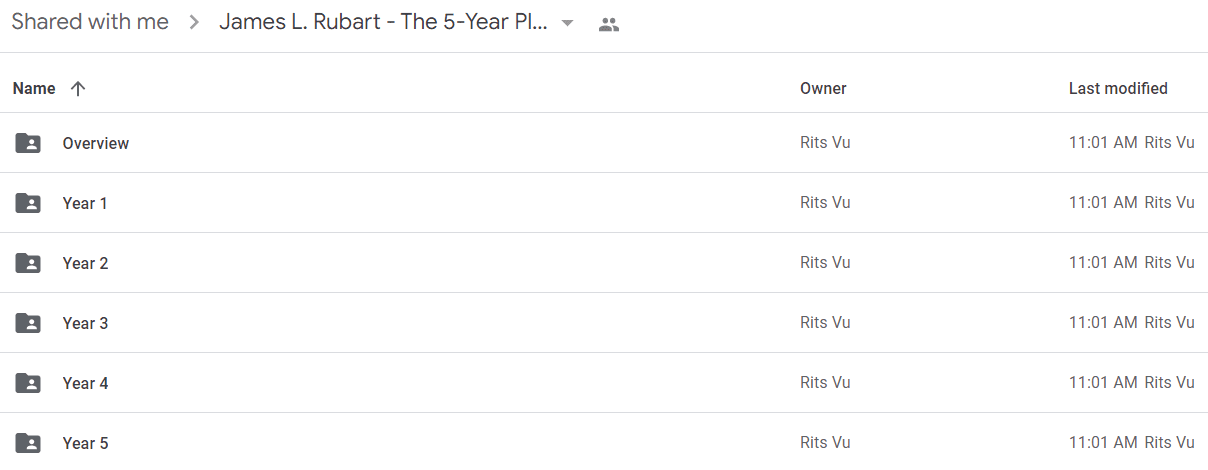
Task: Click the breadcrumb chevron after Shared with me
Action: pos(194,23)
